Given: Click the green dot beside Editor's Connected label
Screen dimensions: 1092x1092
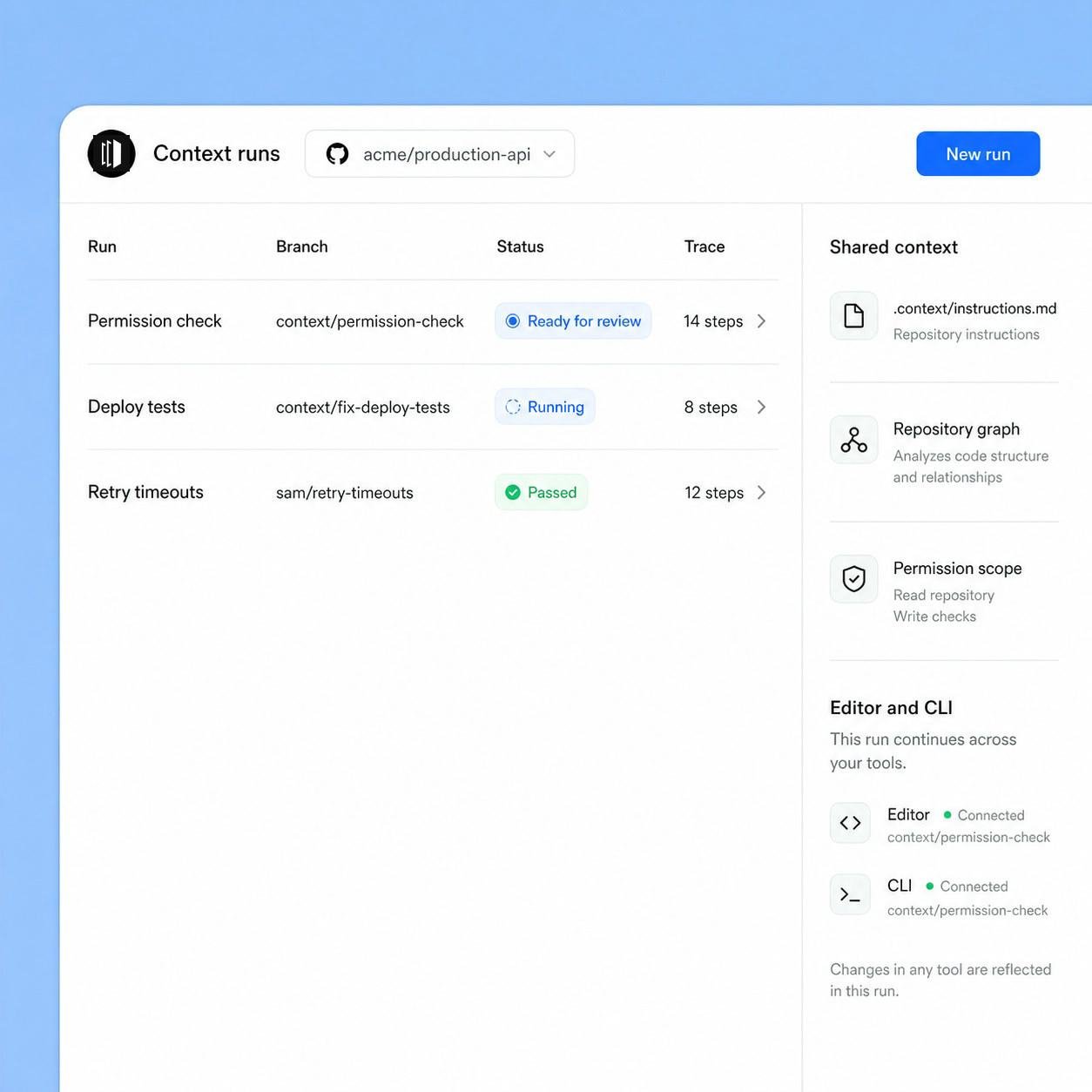Looking at the screenshot, I should point(947,815).
